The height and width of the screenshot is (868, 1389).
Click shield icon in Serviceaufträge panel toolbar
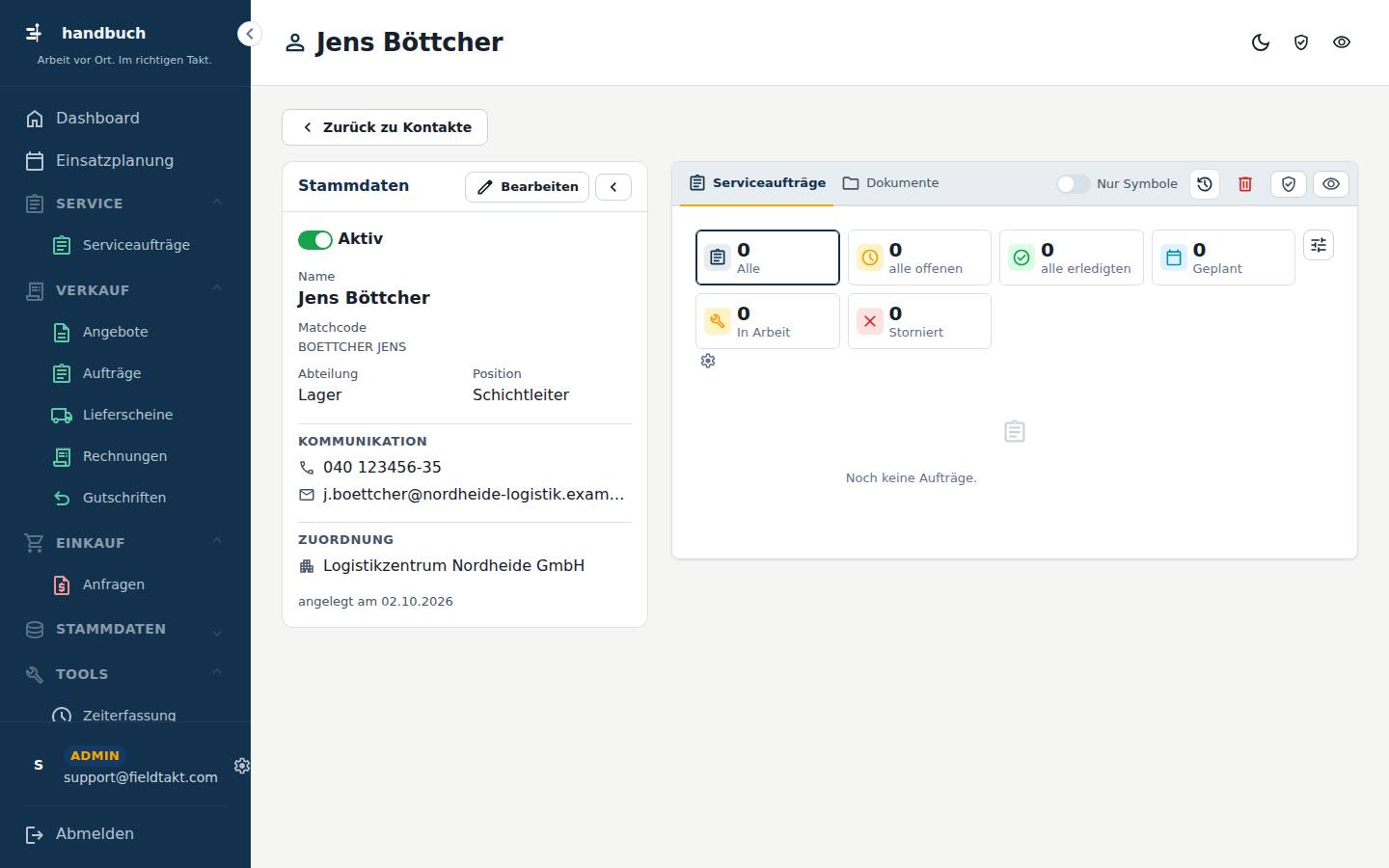coord(1289,184)
